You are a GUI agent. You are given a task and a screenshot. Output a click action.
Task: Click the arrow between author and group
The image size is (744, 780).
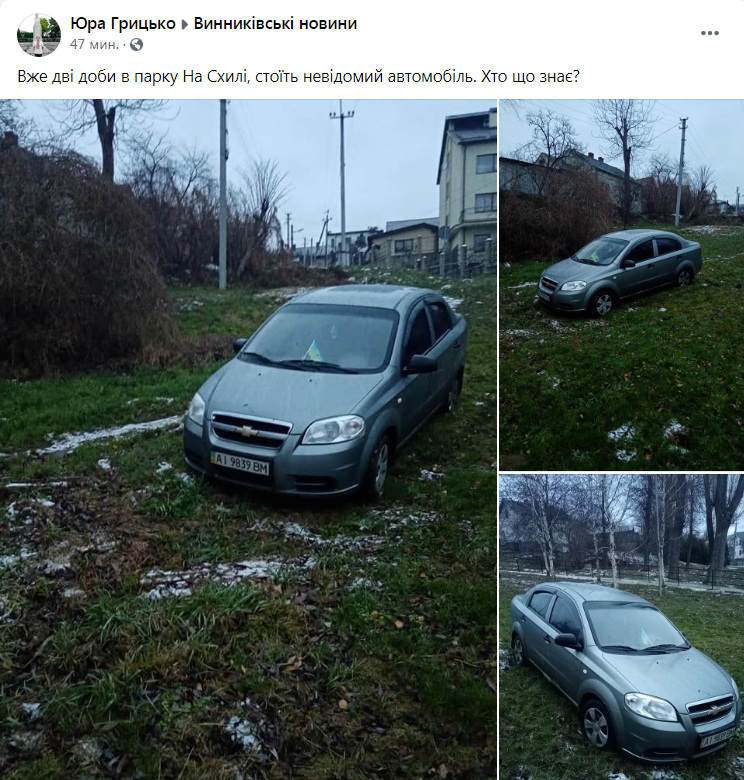(x=185, y=24)
